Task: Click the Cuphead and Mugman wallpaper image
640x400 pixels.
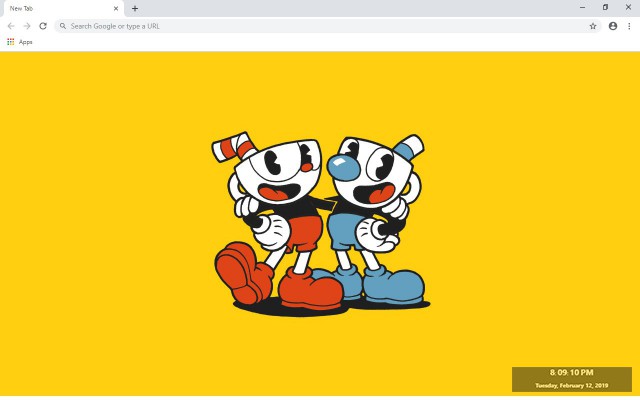Action: 321,224
